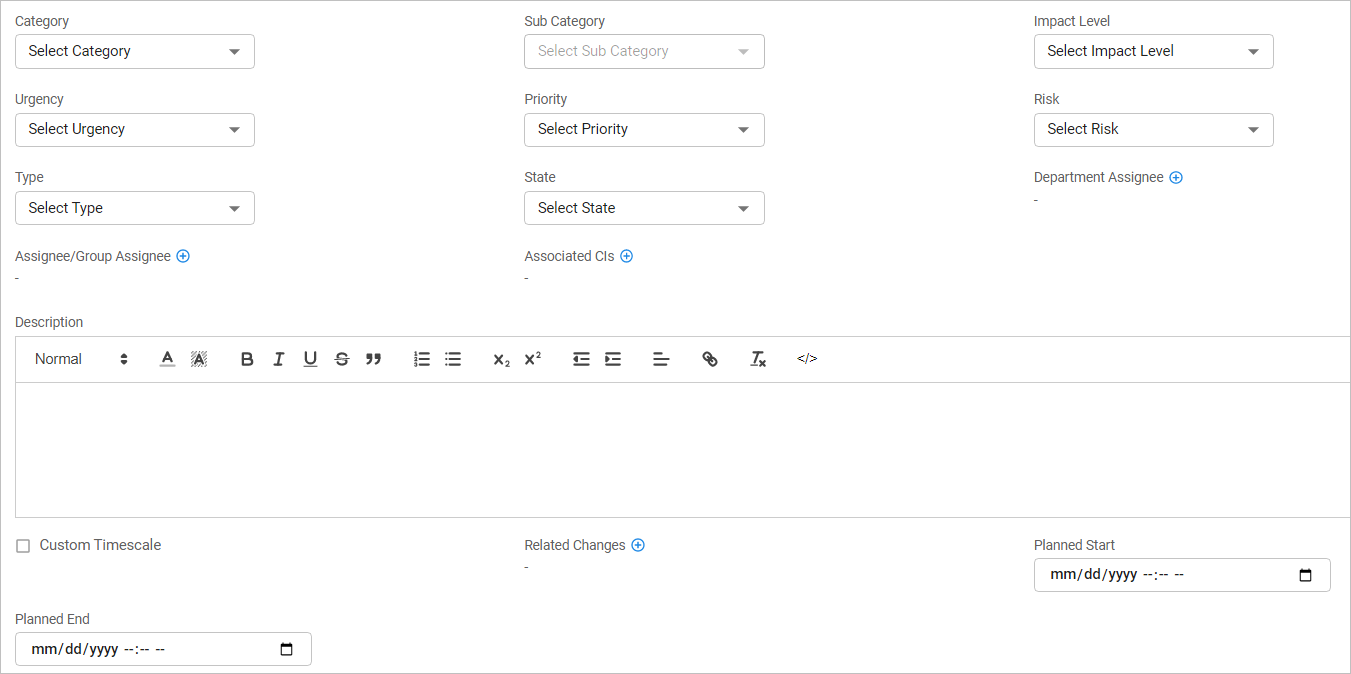
Task: Enable the Custom Timescale checkbox
Action: (x=23, y=546)
